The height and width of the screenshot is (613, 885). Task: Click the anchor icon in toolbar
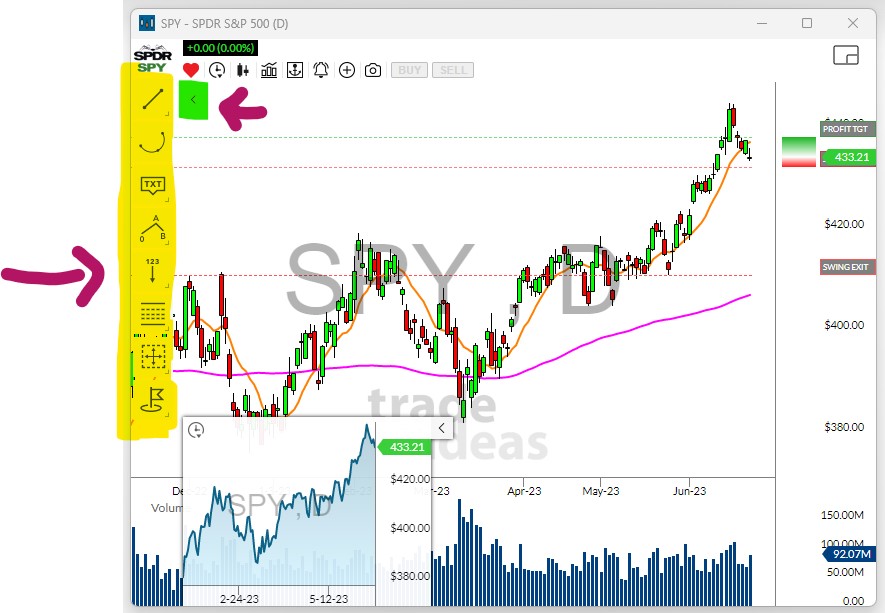coord(295,70)
